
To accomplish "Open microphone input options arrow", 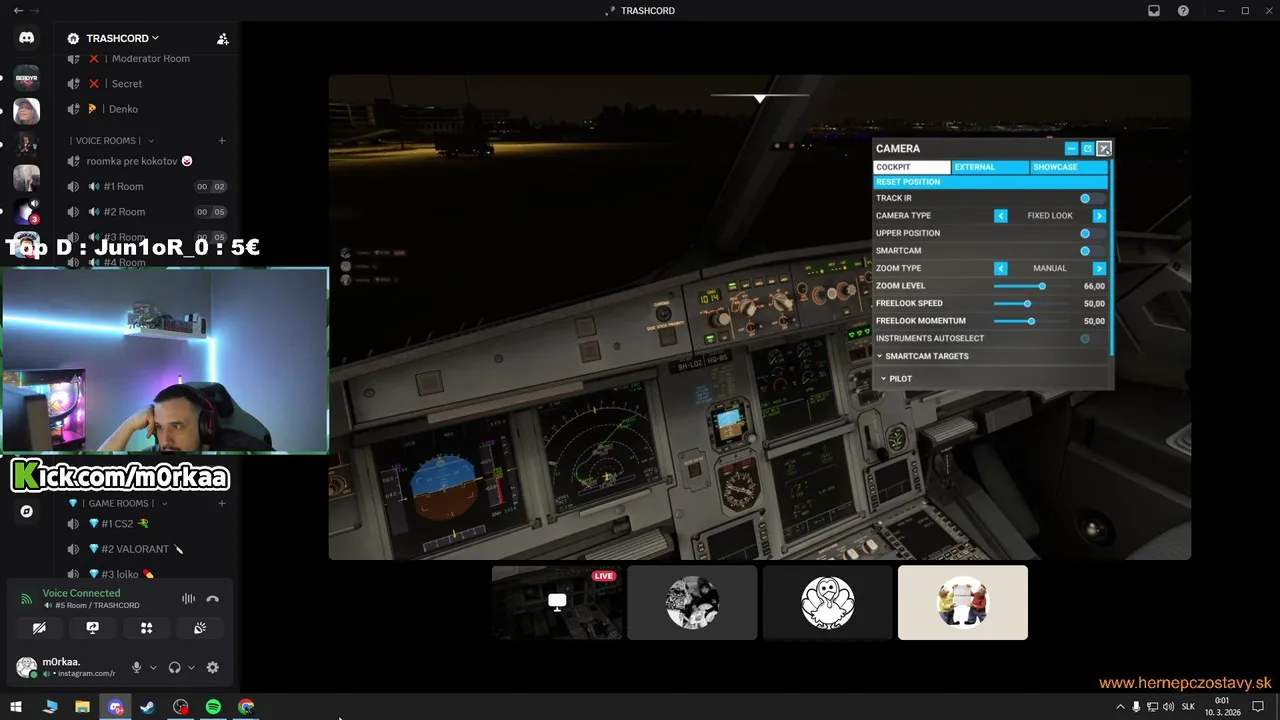I will tap(153, 667).
